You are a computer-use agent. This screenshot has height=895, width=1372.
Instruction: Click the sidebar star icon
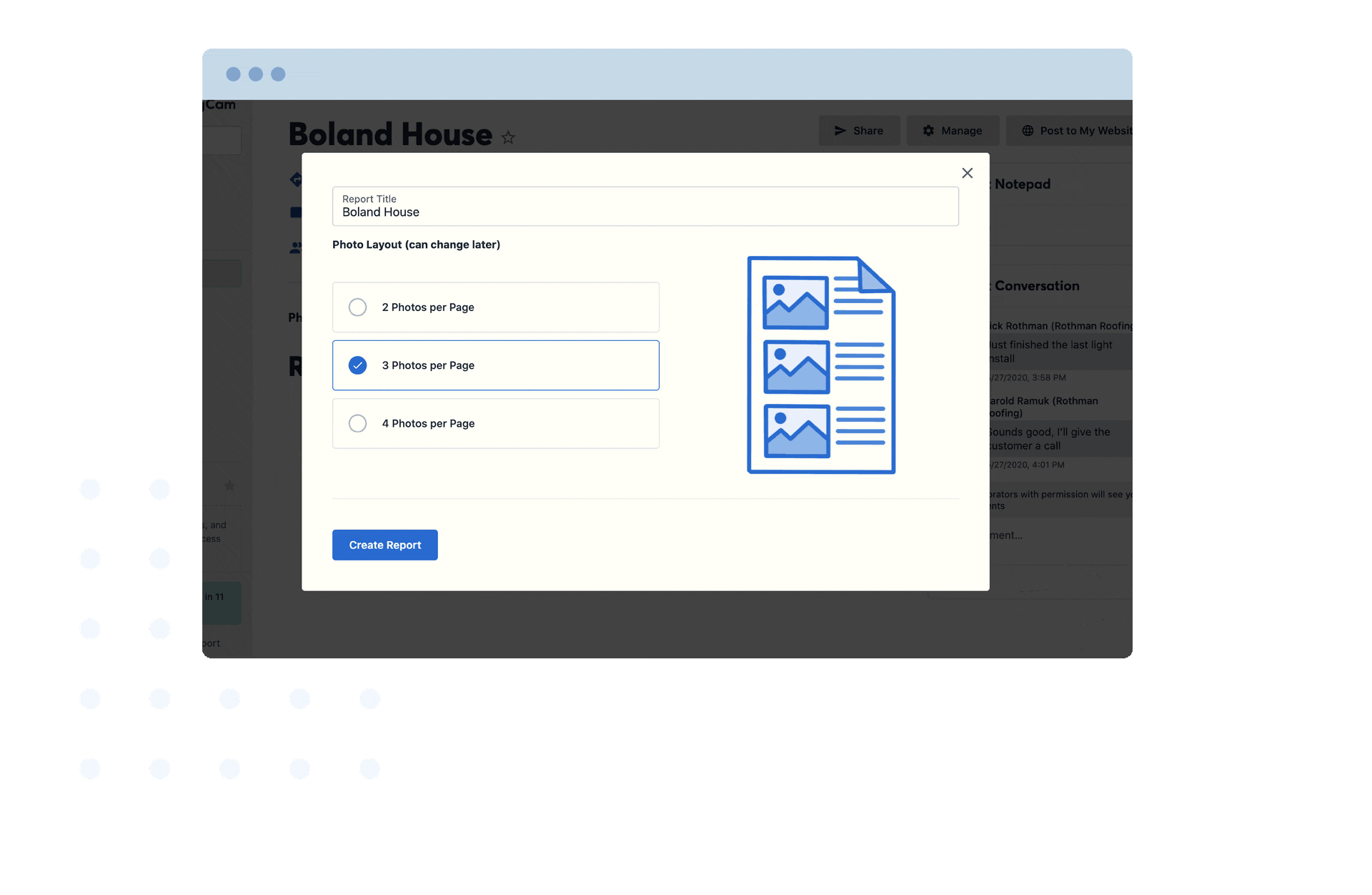pos(229,486)
